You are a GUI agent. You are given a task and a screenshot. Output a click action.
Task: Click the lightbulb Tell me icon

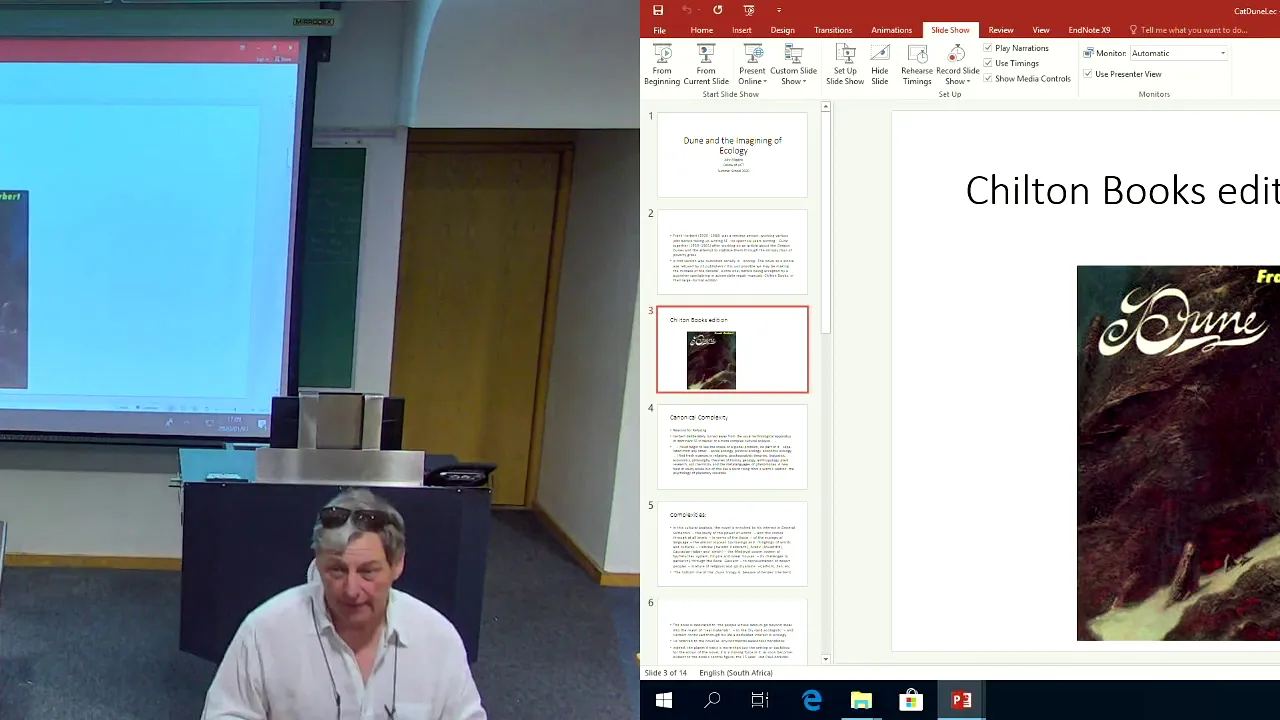[x=1133, y=30]
